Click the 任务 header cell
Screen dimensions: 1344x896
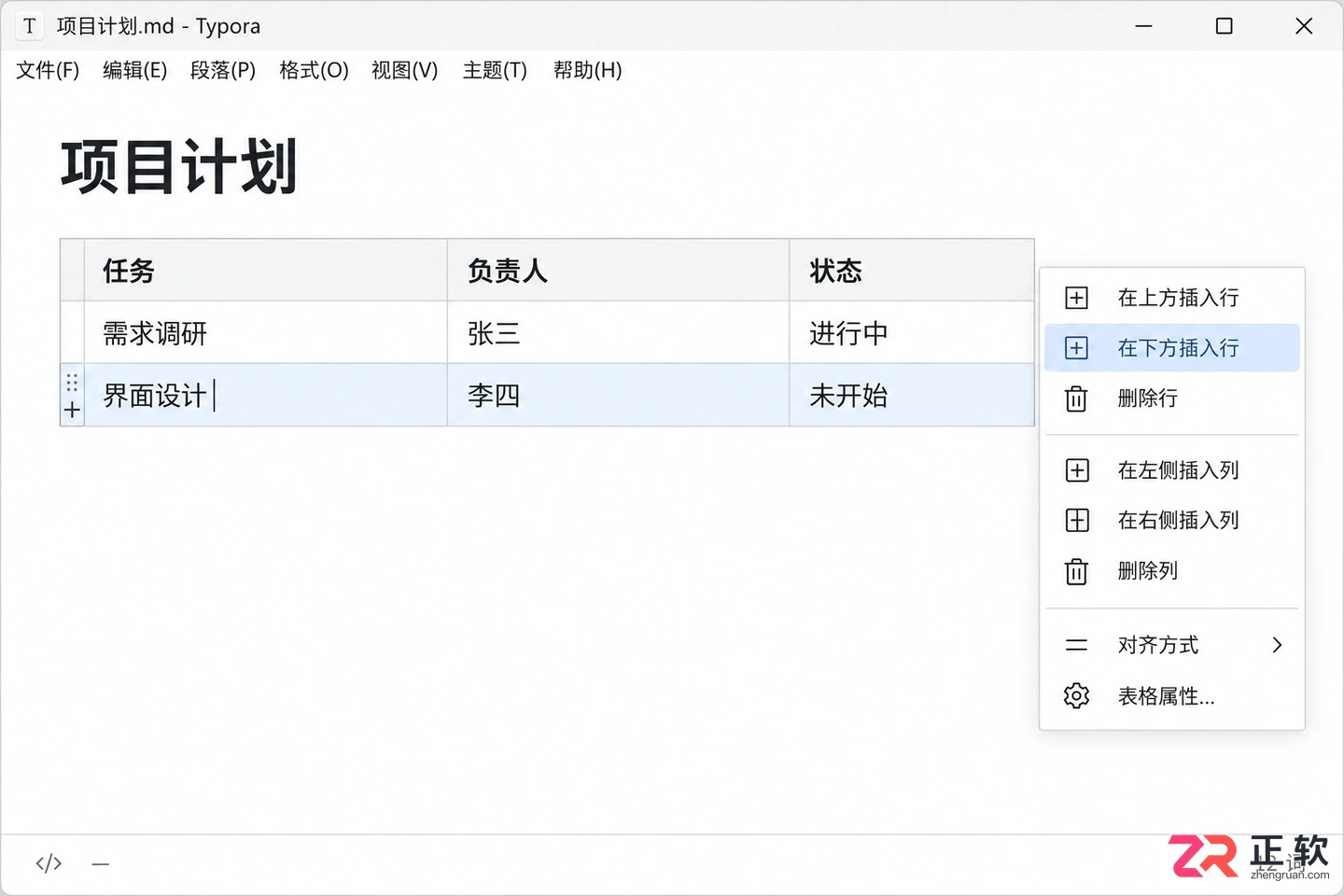click(x=266, y=271)
